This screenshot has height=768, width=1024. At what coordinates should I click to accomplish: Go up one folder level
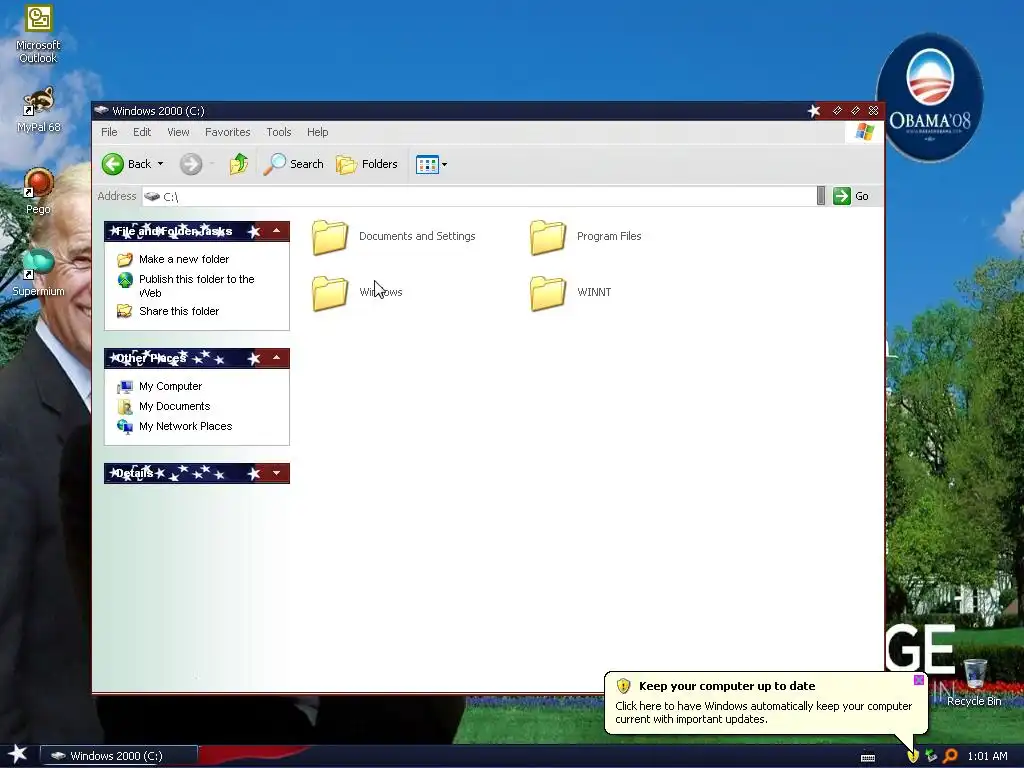click(x=239, y=164)
